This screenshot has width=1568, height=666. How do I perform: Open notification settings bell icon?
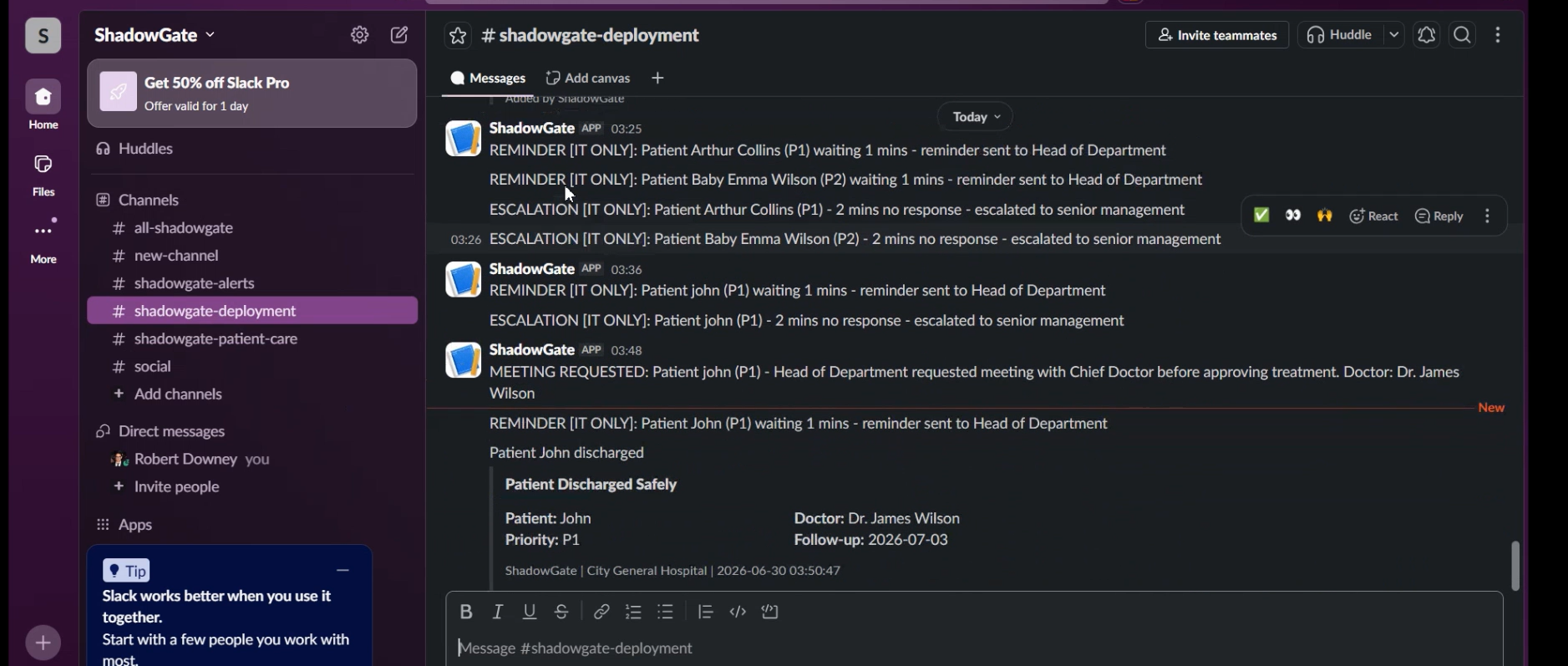tap(1426, 35)
